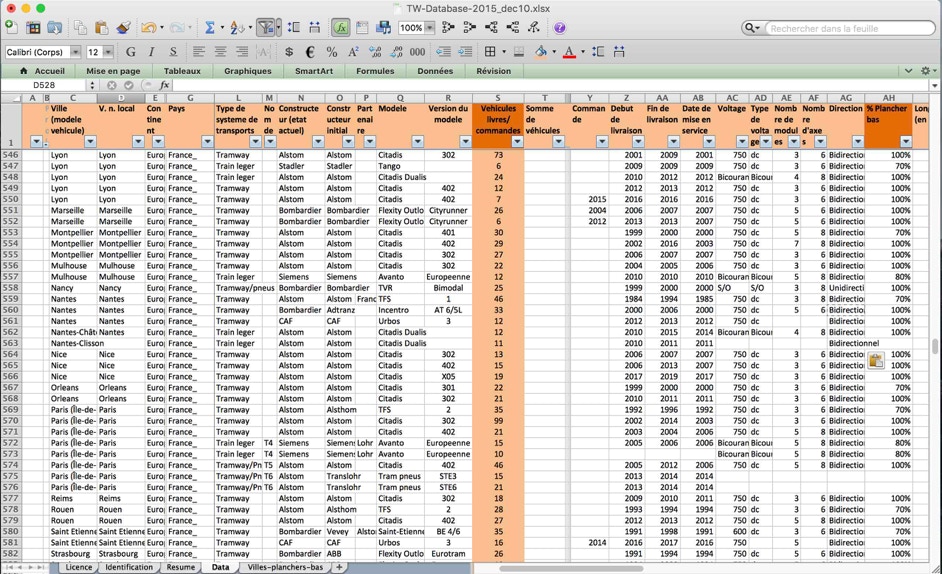The image size is (942, 574).
Task: Open the zoom 100% dropdown
Action: coord(430,28)
